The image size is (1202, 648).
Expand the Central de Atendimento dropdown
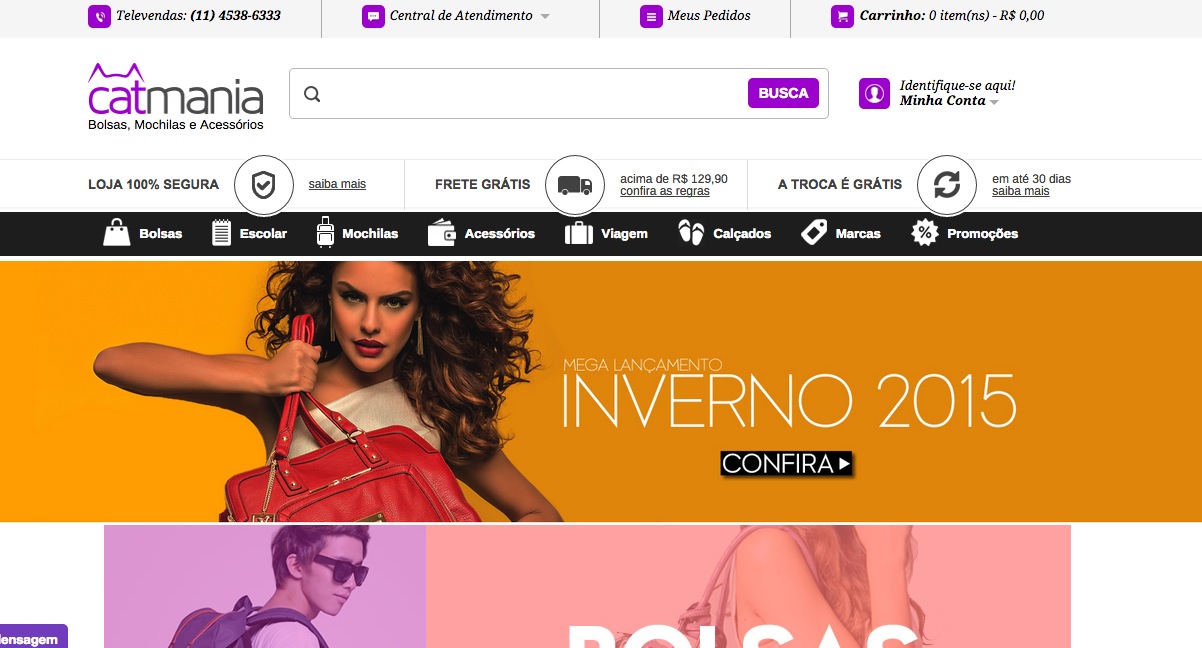[x=544, y=17]
